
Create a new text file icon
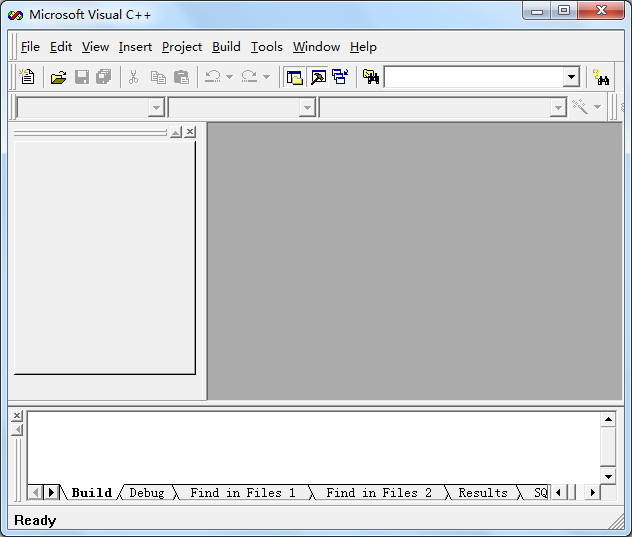[x=27, y=77]
